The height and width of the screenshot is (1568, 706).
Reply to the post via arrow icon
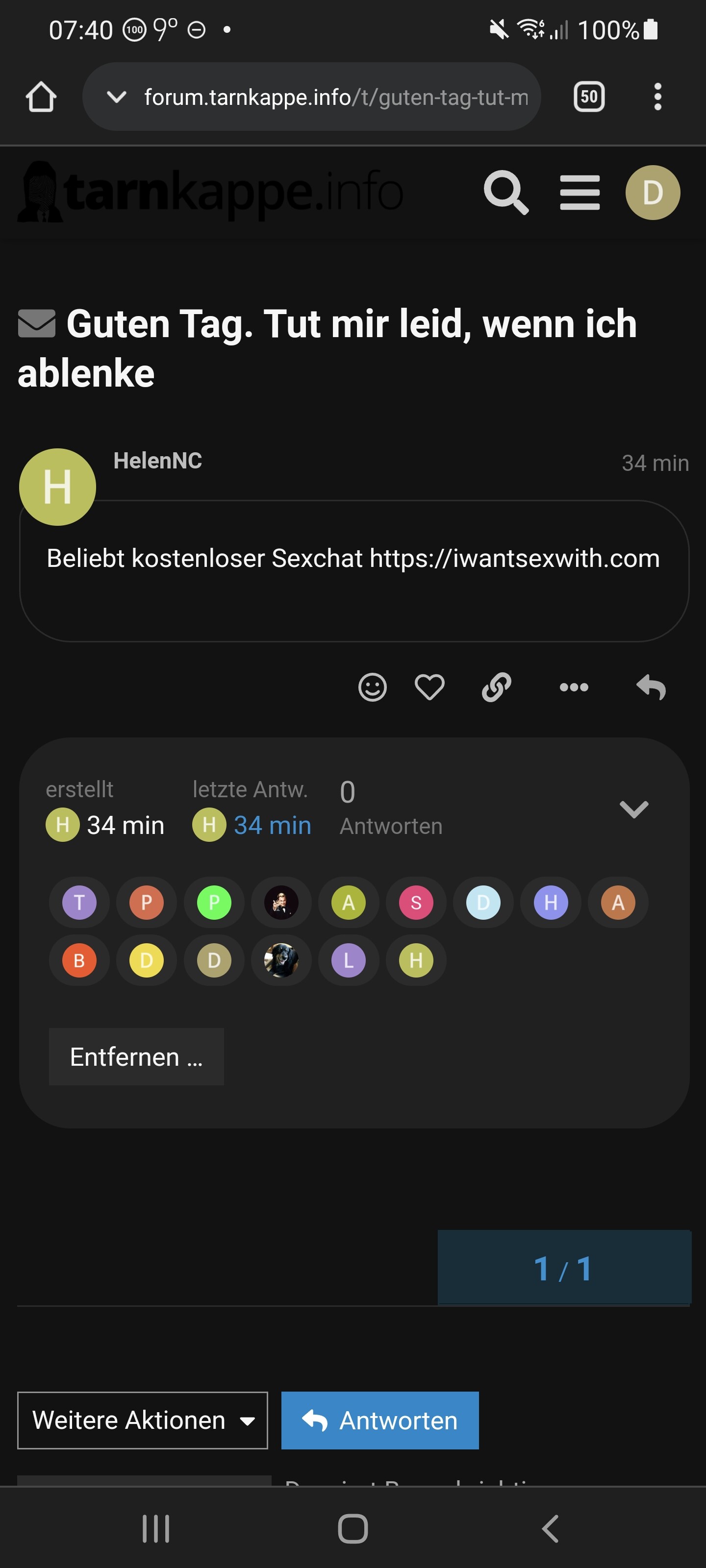pyautogui.click(x=651, y=687)
